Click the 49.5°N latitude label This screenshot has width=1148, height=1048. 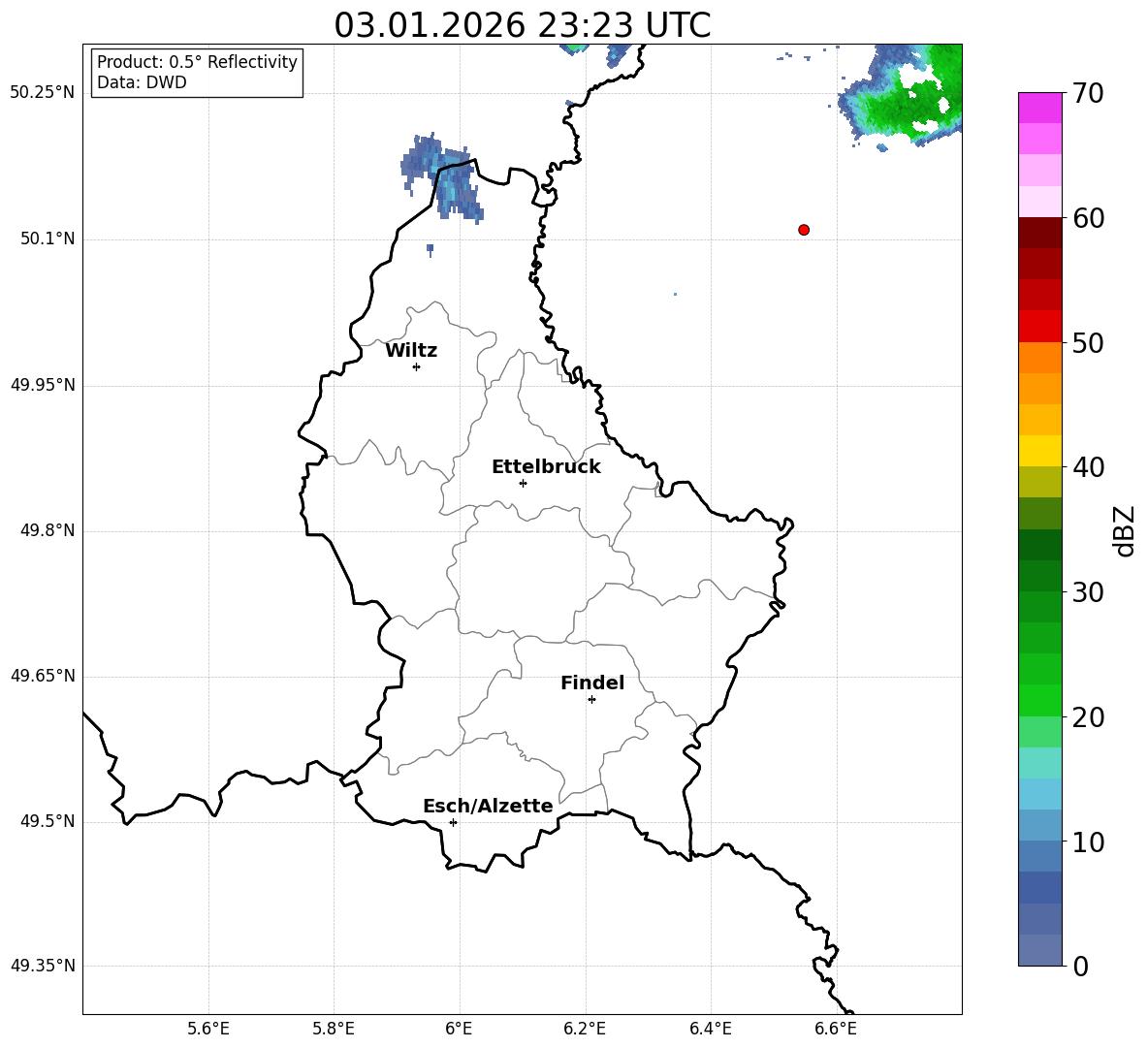[48, 821]
